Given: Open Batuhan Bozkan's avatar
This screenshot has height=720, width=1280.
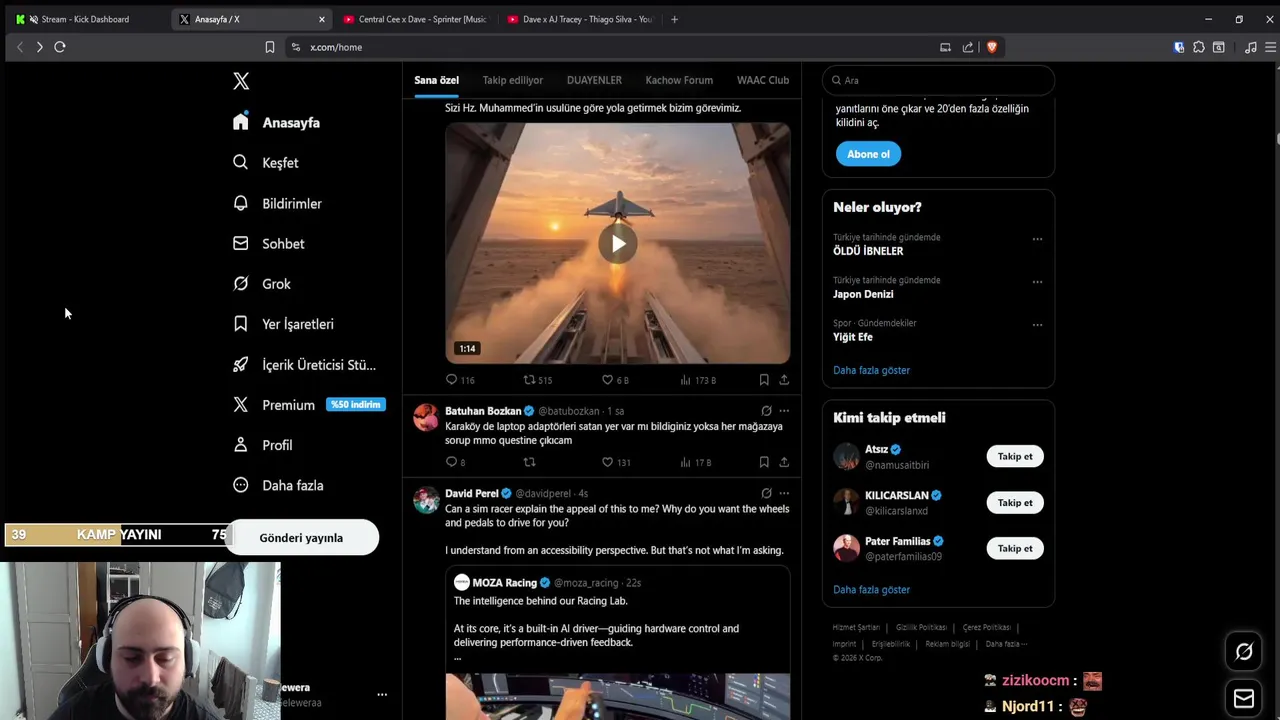Looking at the screenshot, I should coord(426,418).
